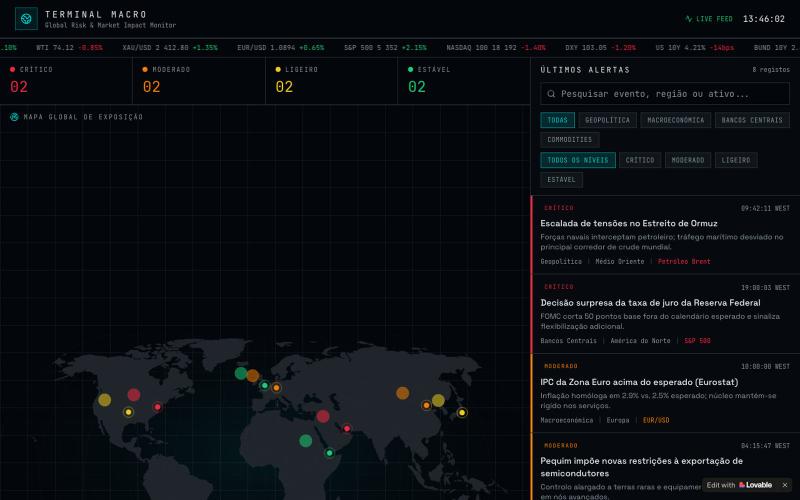
Task: Filter alerts by Bancos Centrais category
Action: 752,120
